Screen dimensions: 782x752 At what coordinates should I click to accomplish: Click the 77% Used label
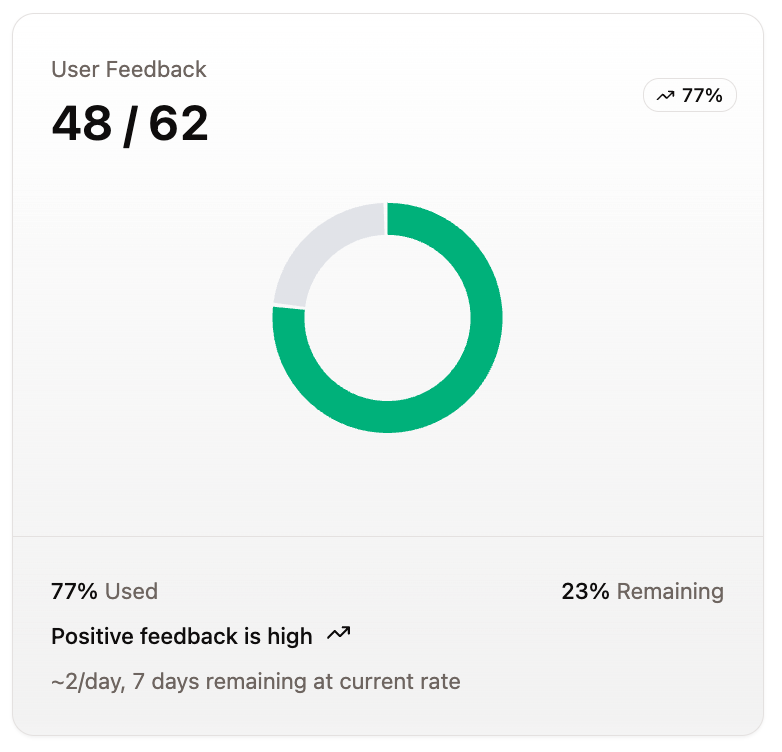pos(104,591)
